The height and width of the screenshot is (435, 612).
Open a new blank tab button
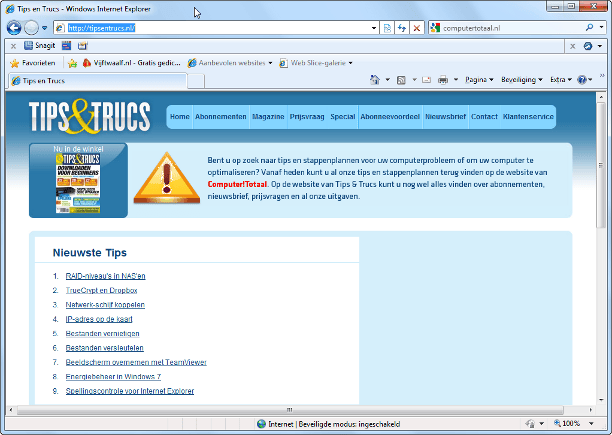coord(196,81)
